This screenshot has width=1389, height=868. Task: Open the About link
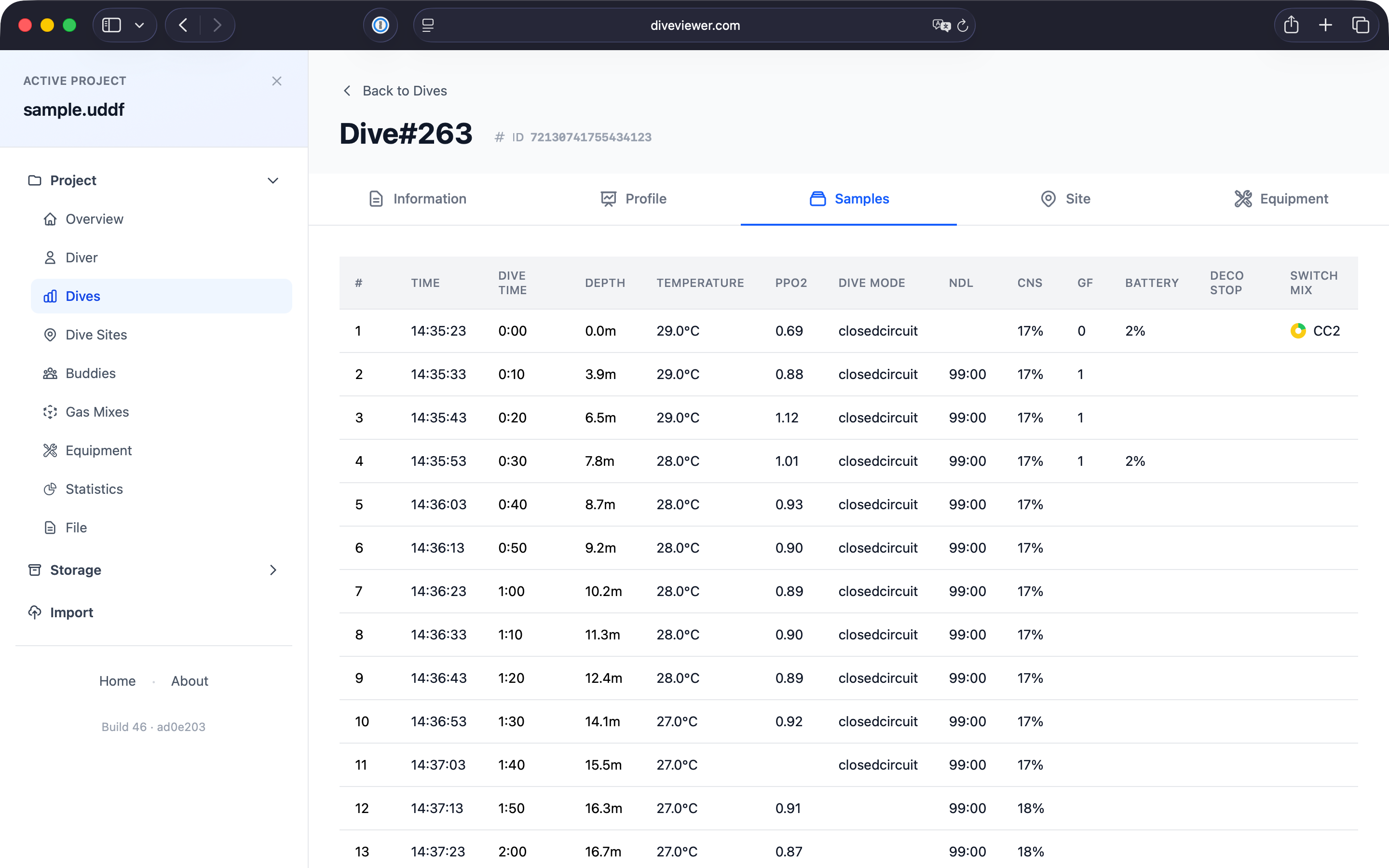click(x=190, y=681)
